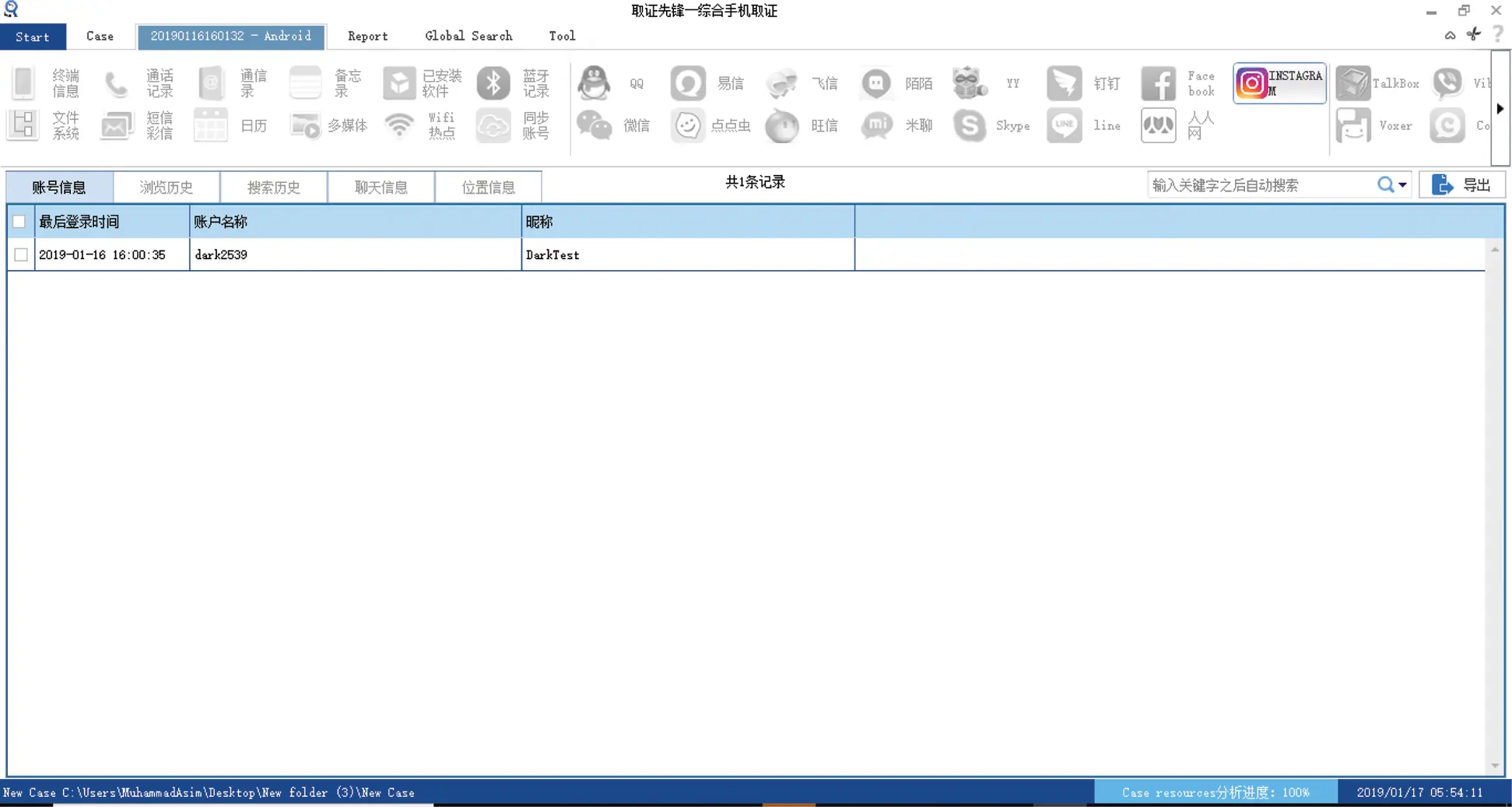
Task: Sort by 最后登录时间 column header
Action: point(112,222)
